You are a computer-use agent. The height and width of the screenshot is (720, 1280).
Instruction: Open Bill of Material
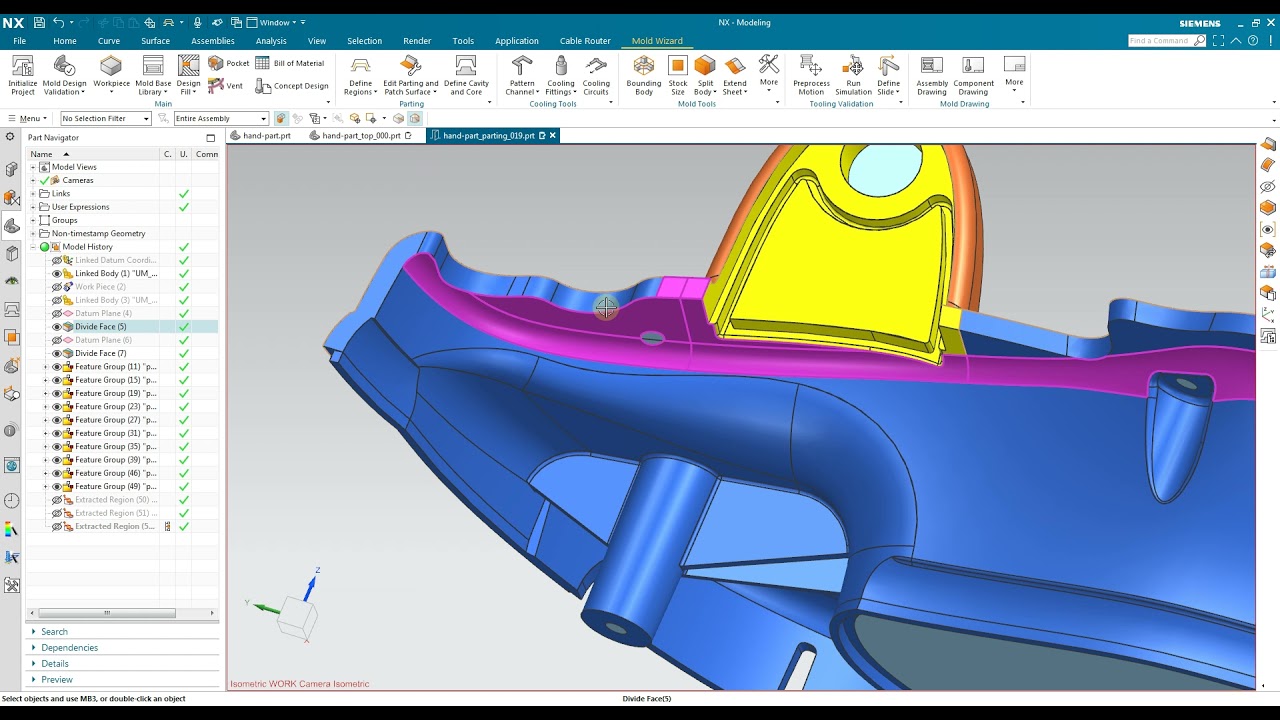(291, 63)
